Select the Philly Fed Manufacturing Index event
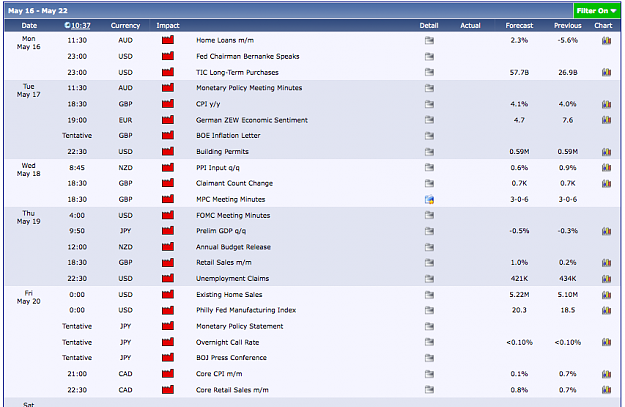Image resolution: width=625 pixels, height=407 pixels. click(x=246, y=310)
